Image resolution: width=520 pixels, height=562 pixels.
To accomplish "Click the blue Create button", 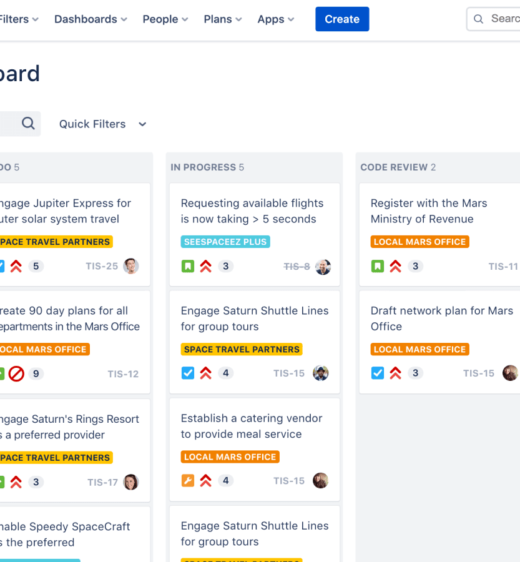I will coord(342,19).
